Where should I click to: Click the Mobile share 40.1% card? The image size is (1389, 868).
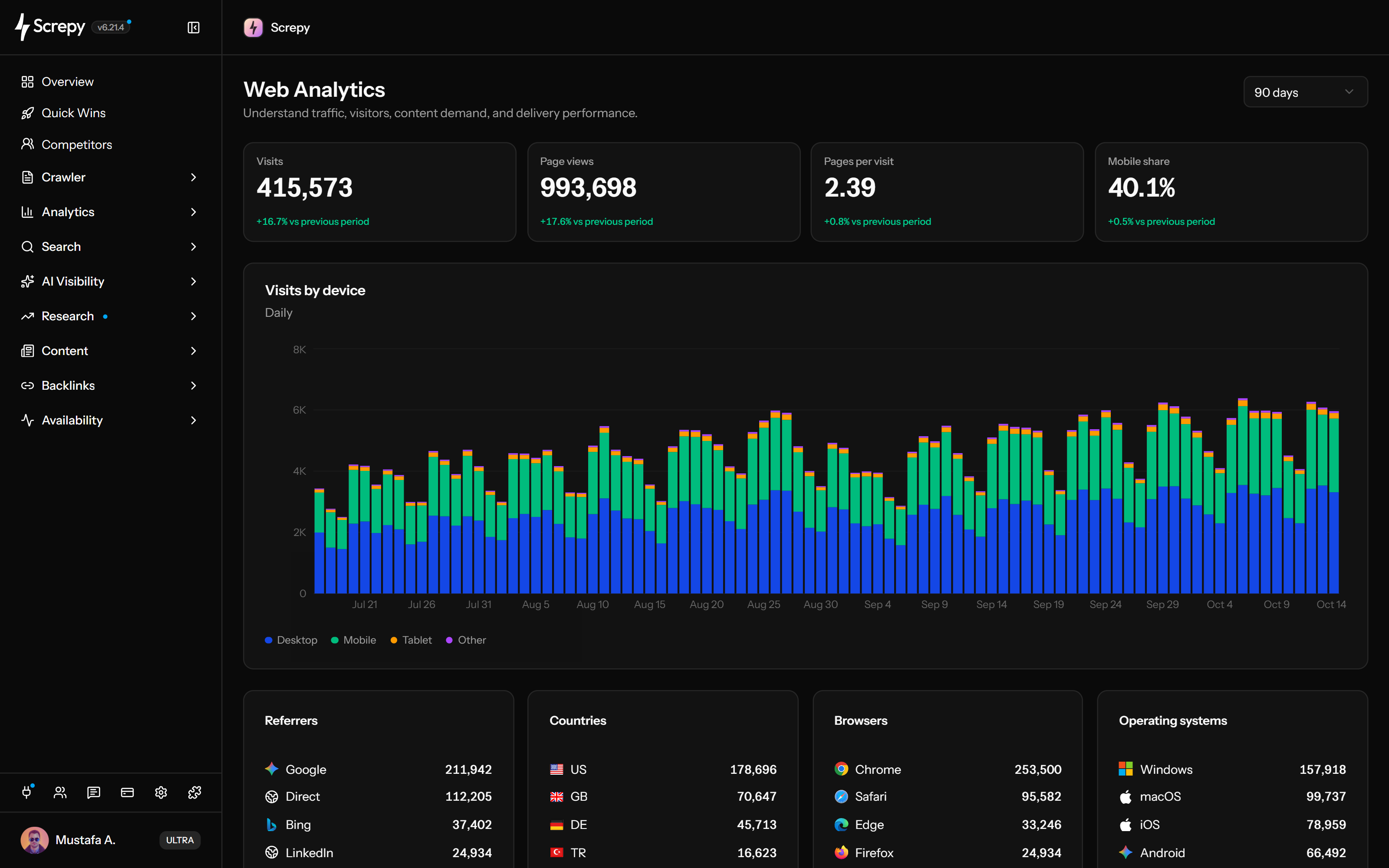click(1231, 192)
